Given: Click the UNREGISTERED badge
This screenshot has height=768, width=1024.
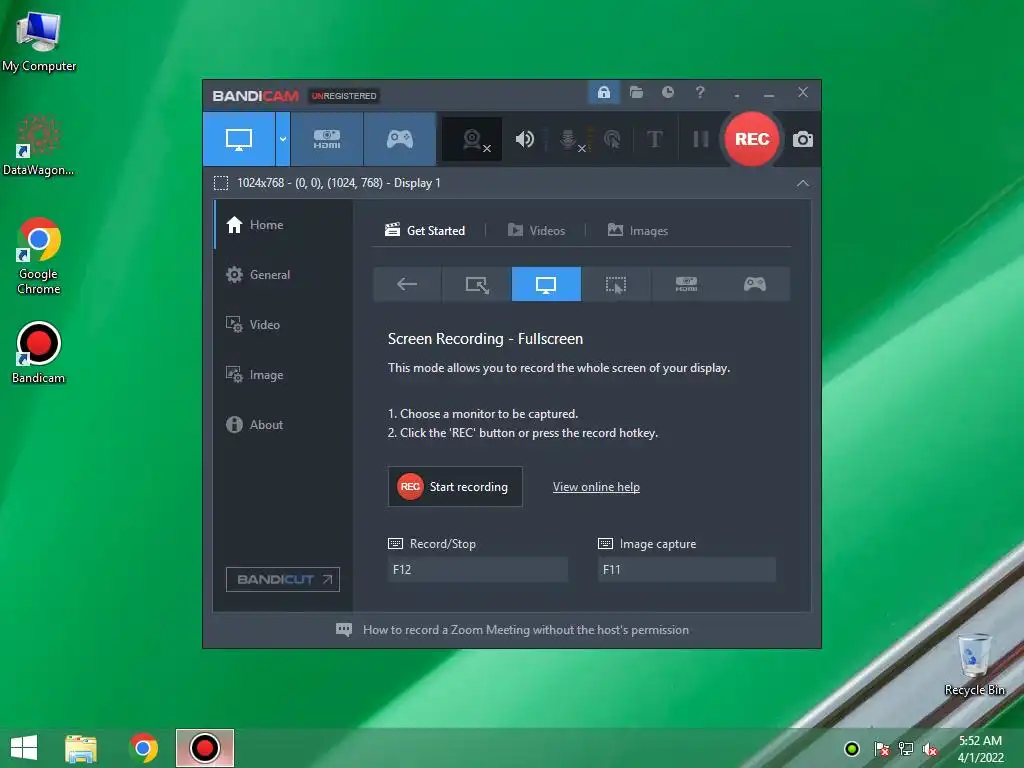Looking at the screenshot, I should pos(344,96).
